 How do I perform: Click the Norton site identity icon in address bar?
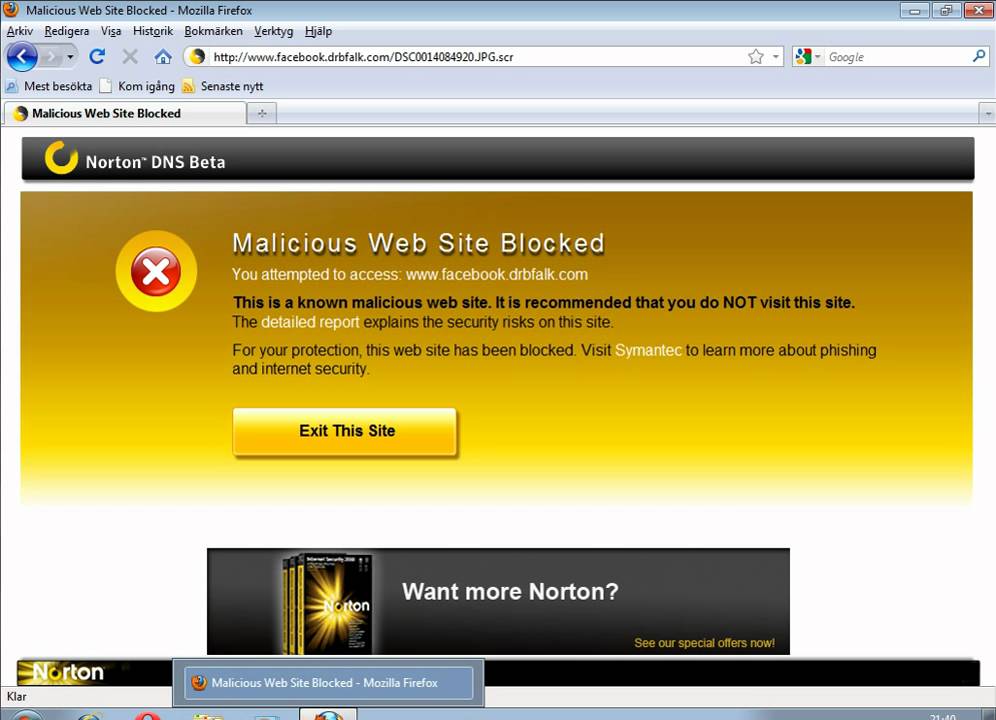198,57
